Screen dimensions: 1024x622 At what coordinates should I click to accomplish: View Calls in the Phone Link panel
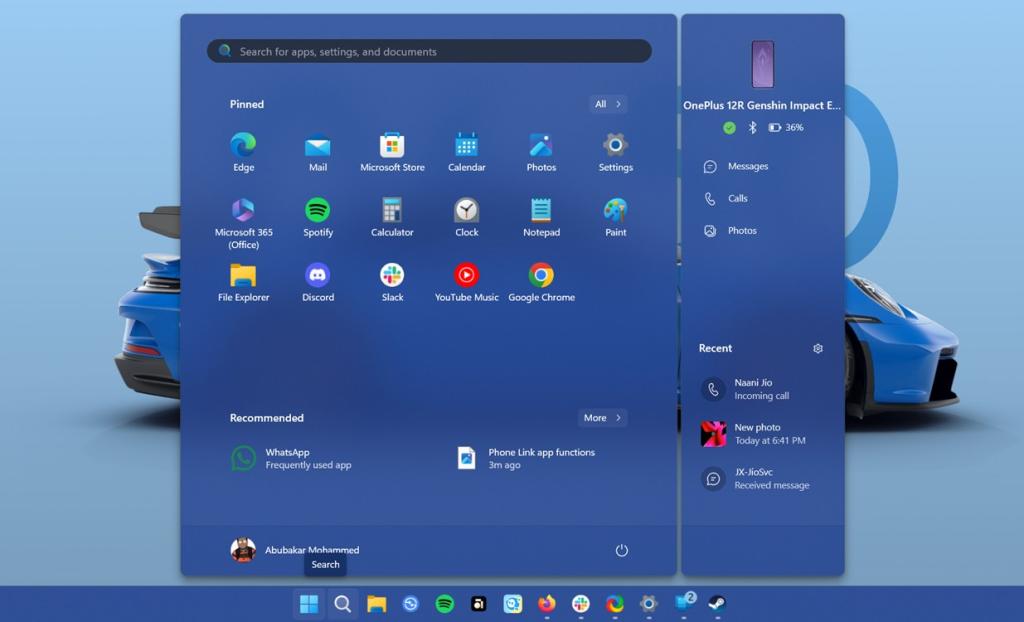pyautogui.click(x=731, y=198)
